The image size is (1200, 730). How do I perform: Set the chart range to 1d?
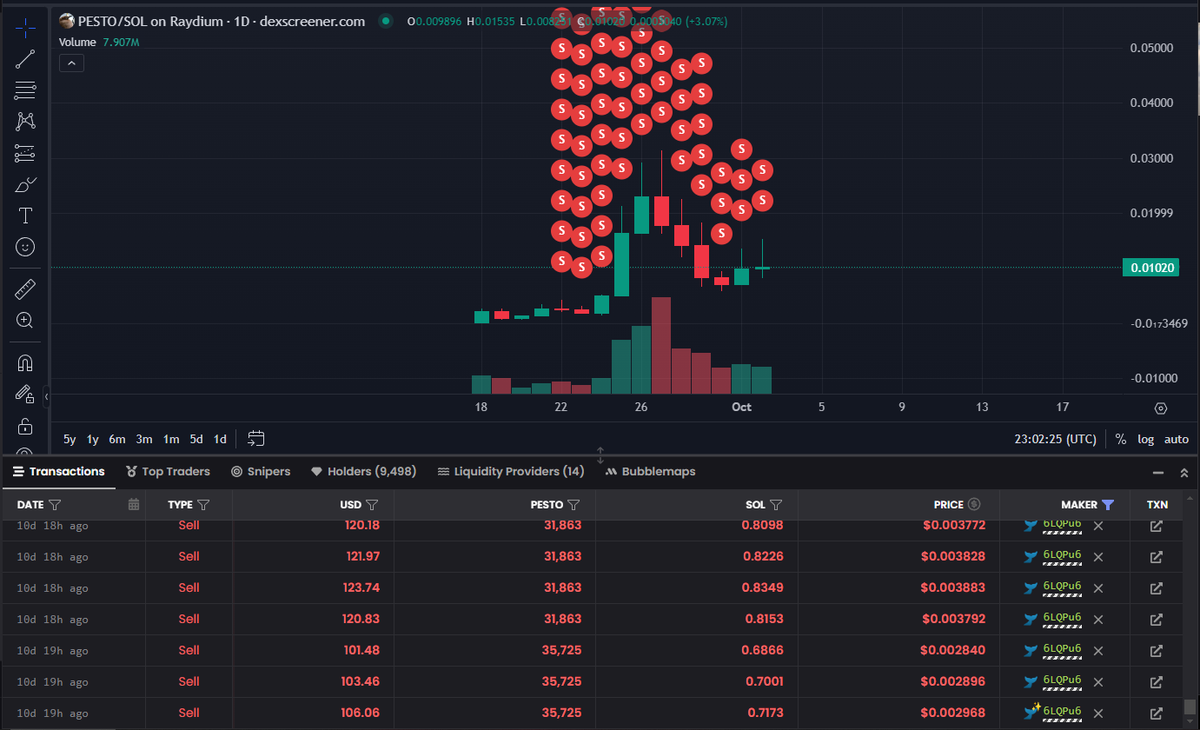point(220,439)
